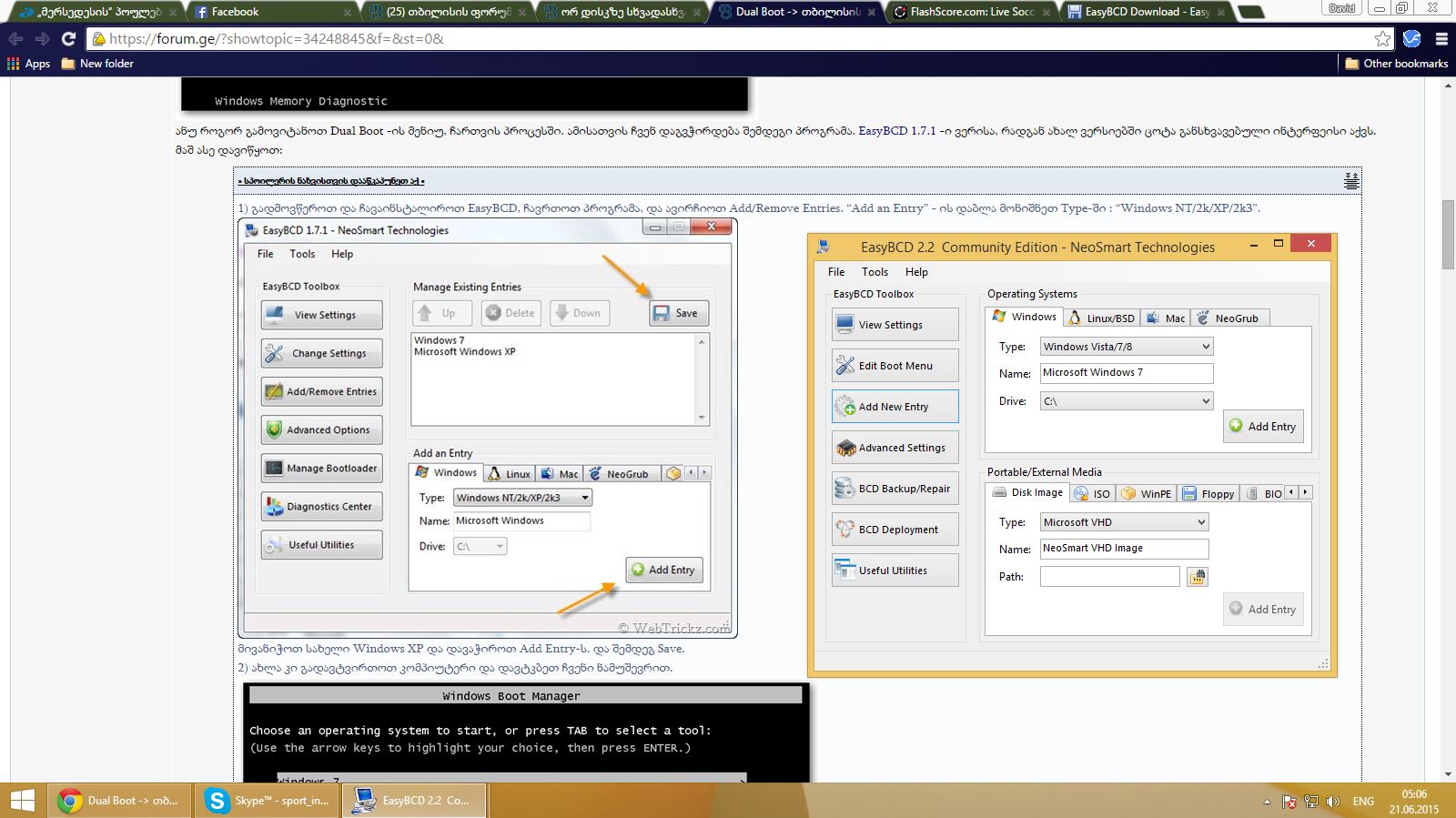Click the Name field containing NeoSmart VHD Image
1456x818 pixels.
click(1125, 549)
